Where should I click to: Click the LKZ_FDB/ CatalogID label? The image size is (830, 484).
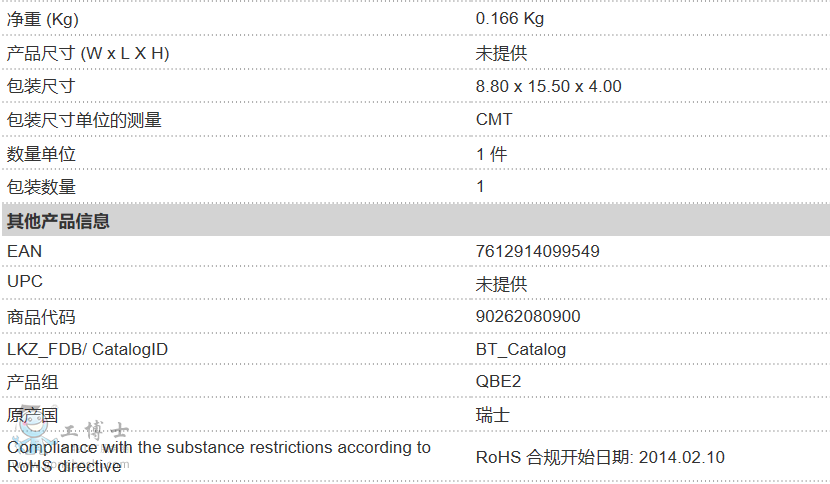pyautogui.click(x=87, y=349)
